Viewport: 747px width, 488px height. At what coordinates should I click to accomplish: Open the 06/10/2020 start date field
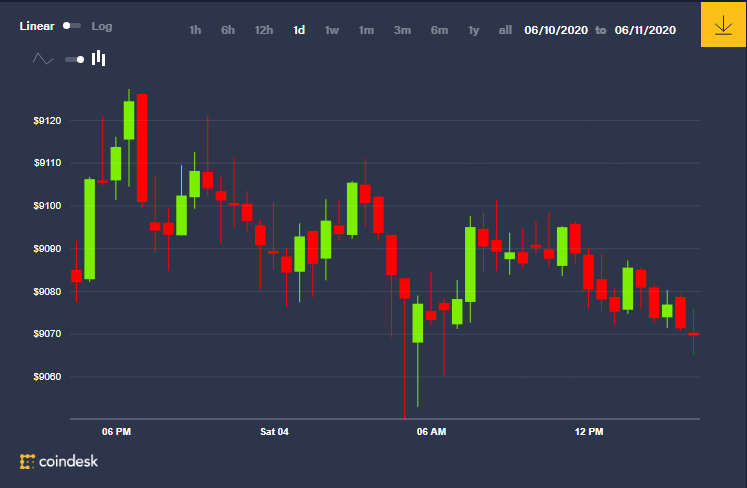(556, 30)
